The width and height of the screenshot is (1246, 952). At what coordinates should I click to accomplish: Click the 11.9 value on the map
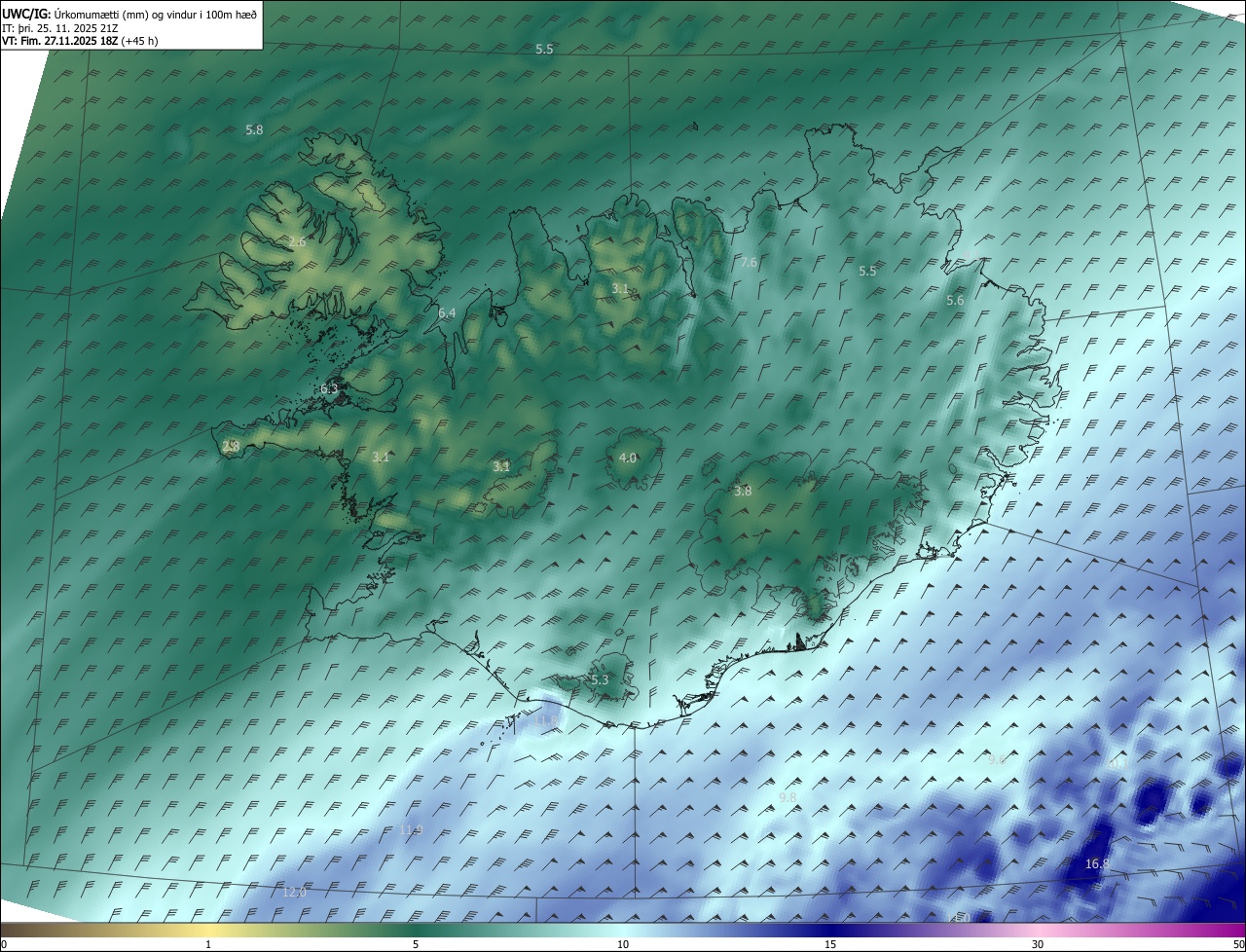412,829
